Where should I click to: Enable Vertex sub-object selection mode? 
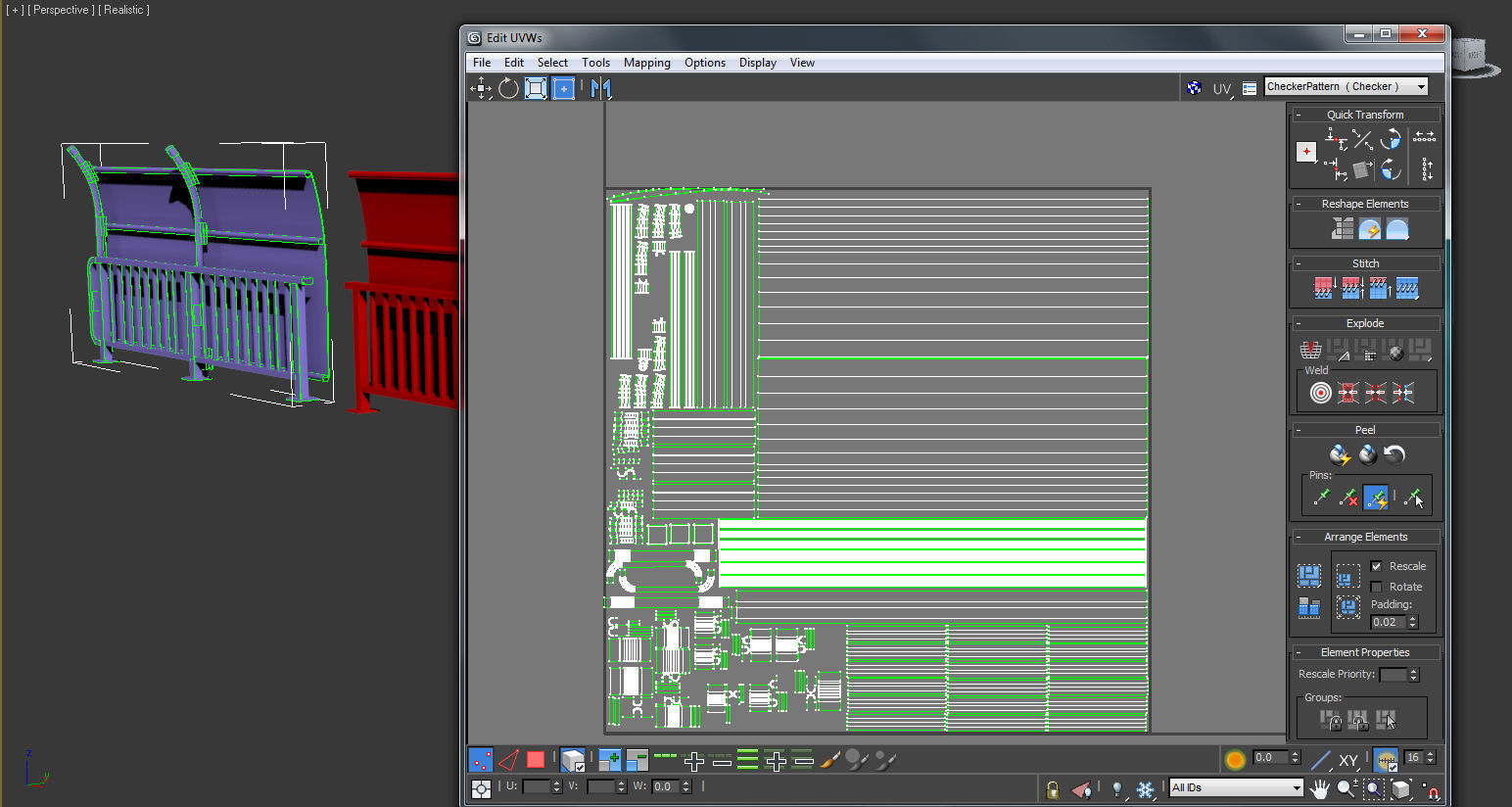click(x=481, y=759)
